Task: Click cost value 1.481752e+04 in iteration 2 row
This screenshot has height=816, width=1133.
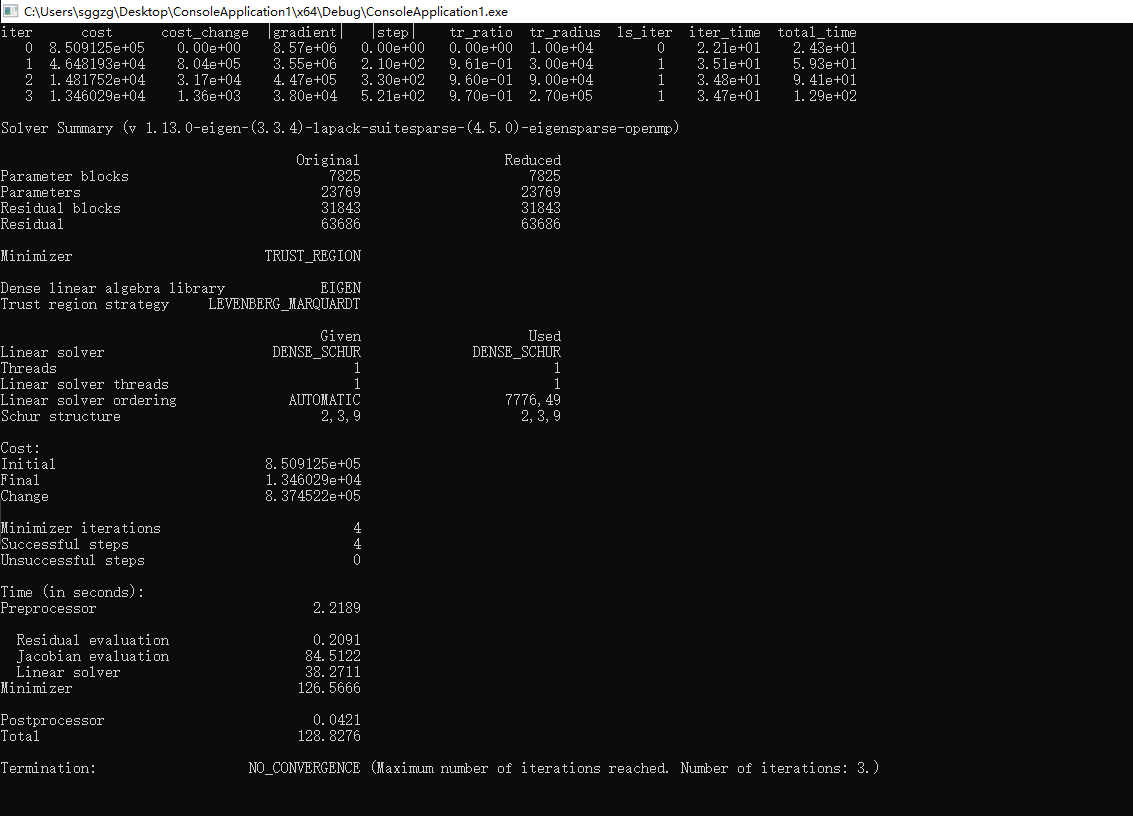Action: tap(97, 80)
